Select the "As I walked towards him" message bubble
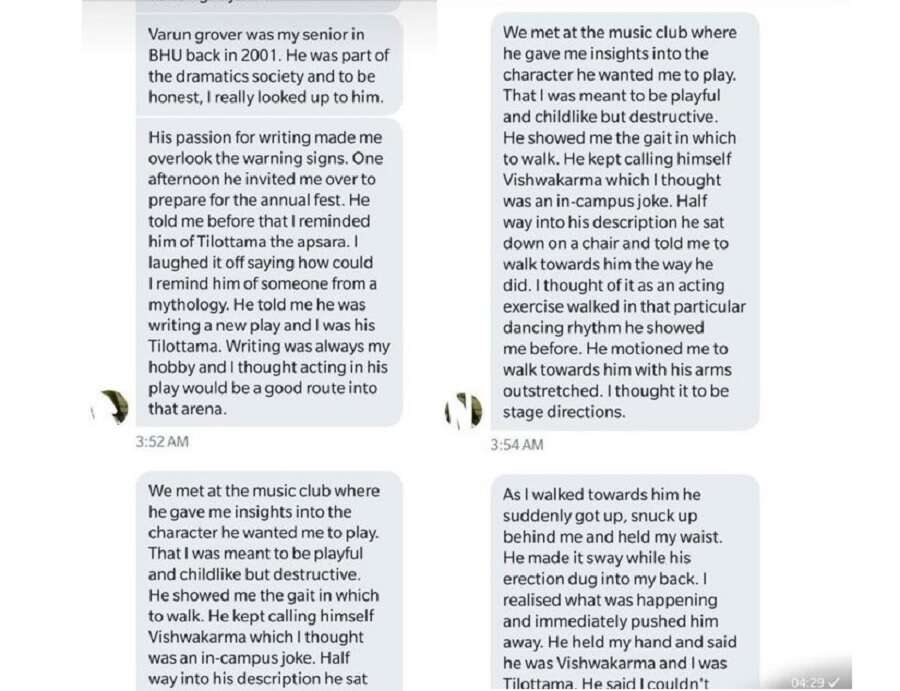The height and width of the screenshot is (691, 900). 623,582
